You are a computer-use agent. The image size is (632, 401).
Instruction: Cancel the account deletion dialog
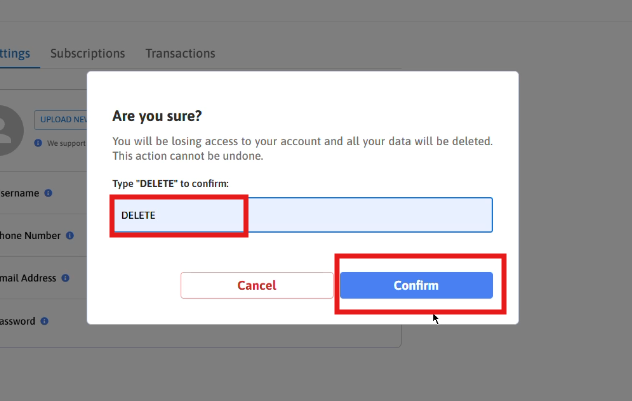[x=257, y=286]
